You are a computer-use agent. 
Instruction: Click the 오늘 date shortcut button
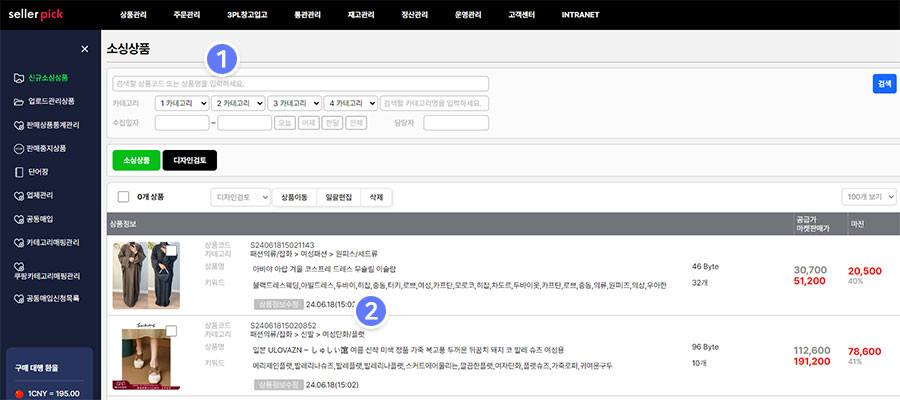tap(284, 123)
